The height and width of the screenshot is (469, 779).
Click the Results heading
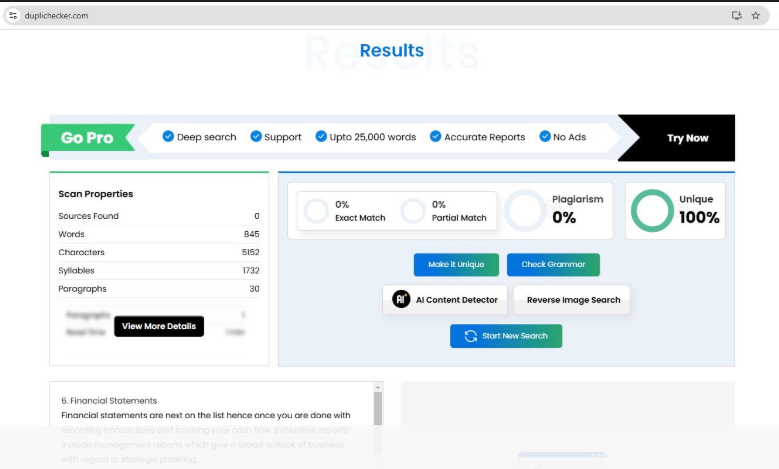pos(391,50)
